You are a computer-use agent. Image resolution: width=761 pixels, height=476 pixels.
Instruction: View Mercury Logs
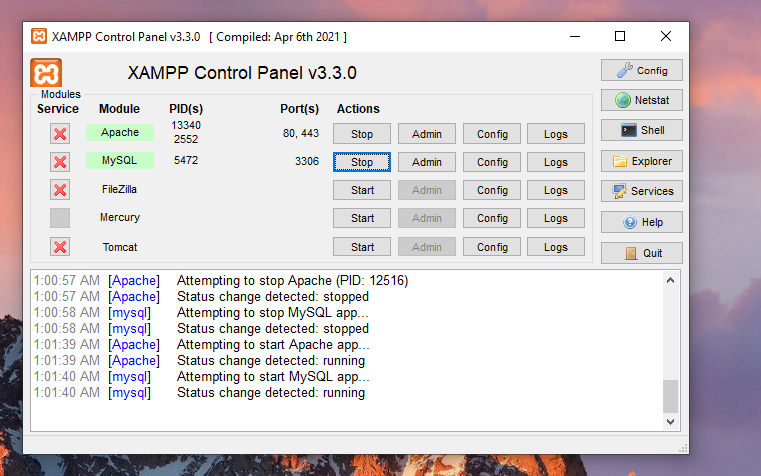pos(556,218)
